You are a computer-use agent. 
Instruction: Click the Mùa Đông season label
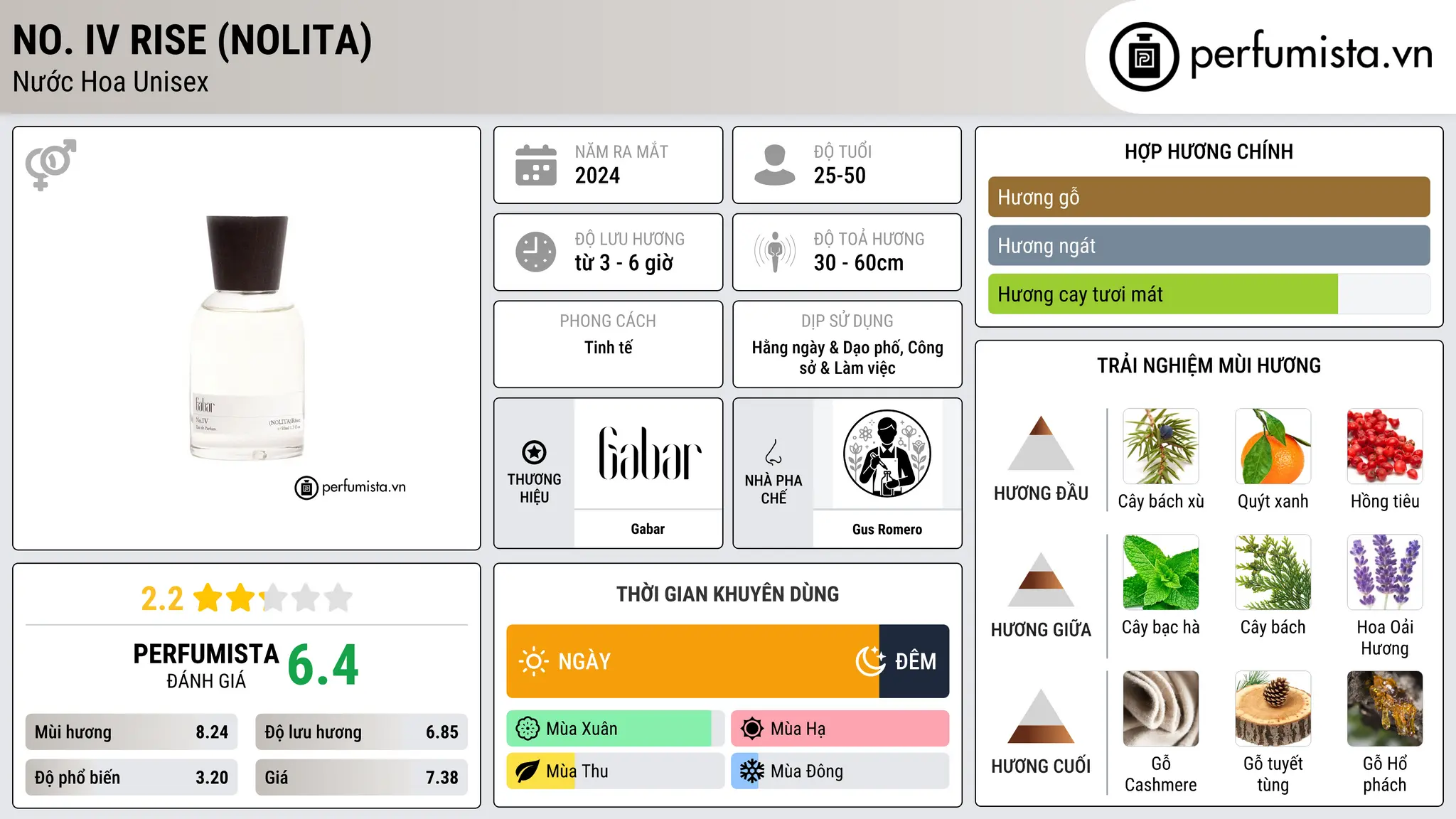807,771
